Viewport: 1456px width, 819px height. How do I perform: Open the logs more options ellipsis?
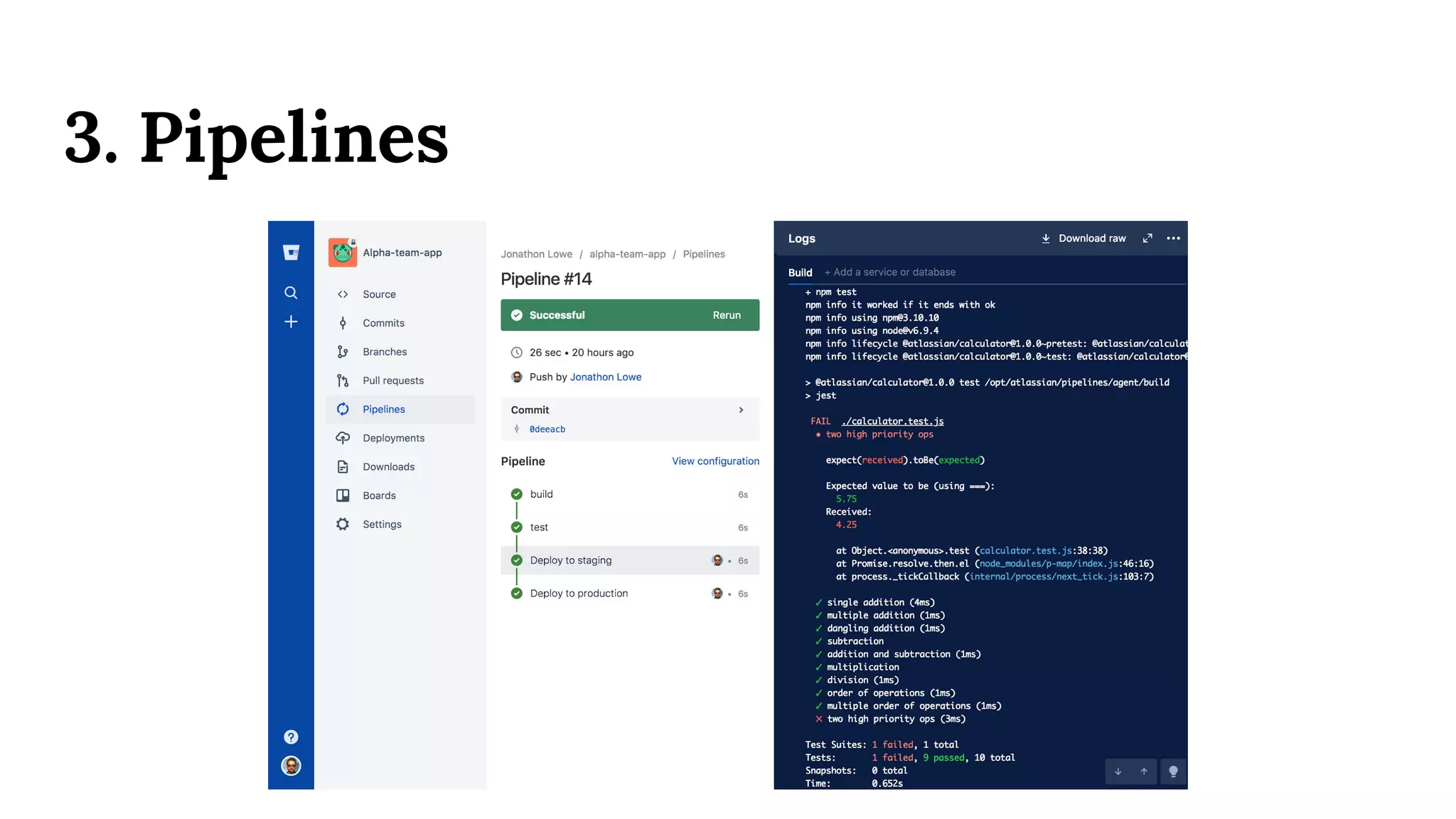[x=1173, y=239]
